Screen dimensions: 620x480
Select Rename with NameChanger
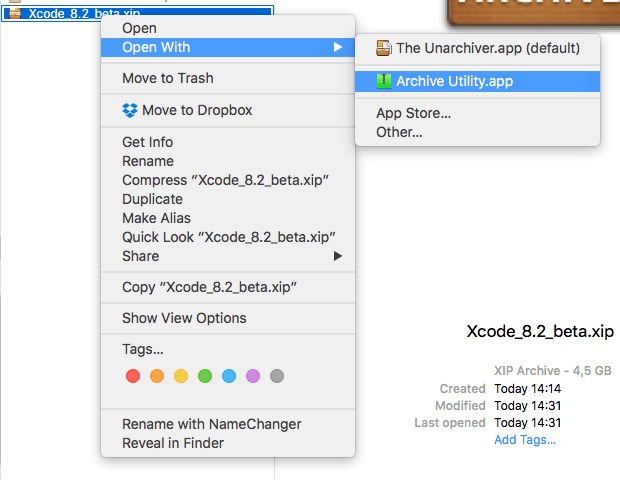[228, 424]
